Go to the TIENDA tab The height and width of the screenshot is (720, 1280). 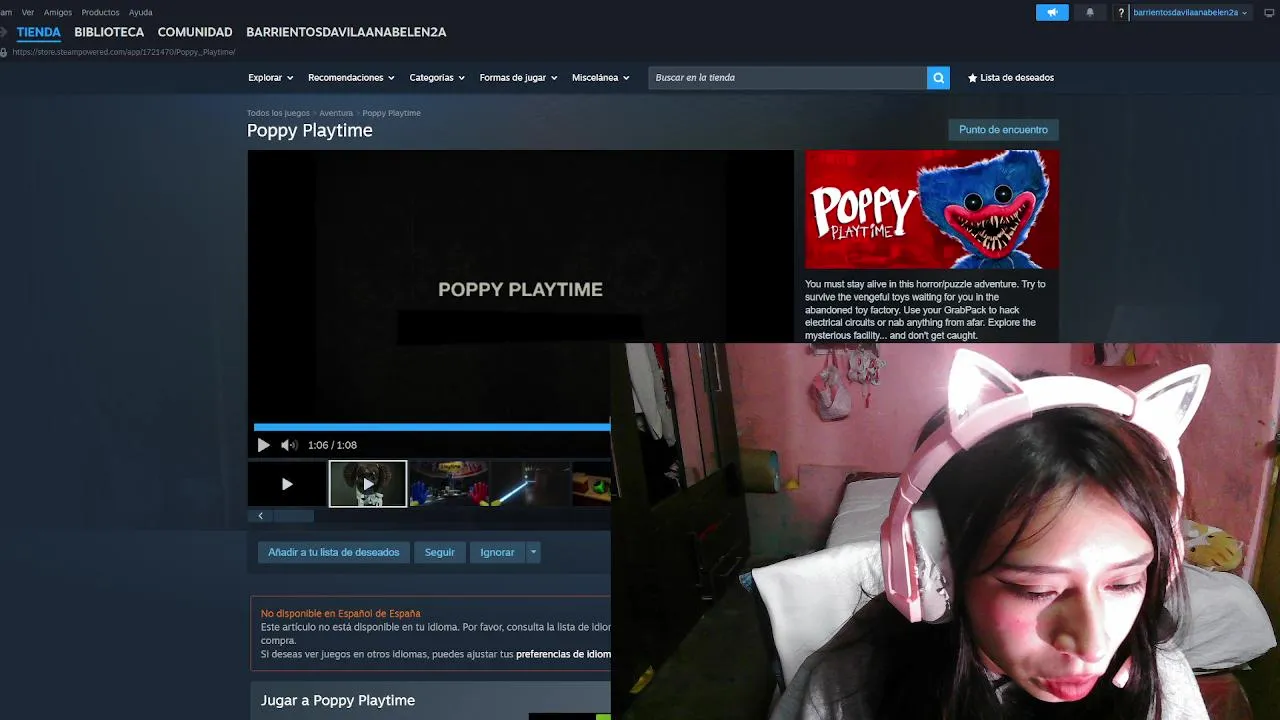[39, 32]
